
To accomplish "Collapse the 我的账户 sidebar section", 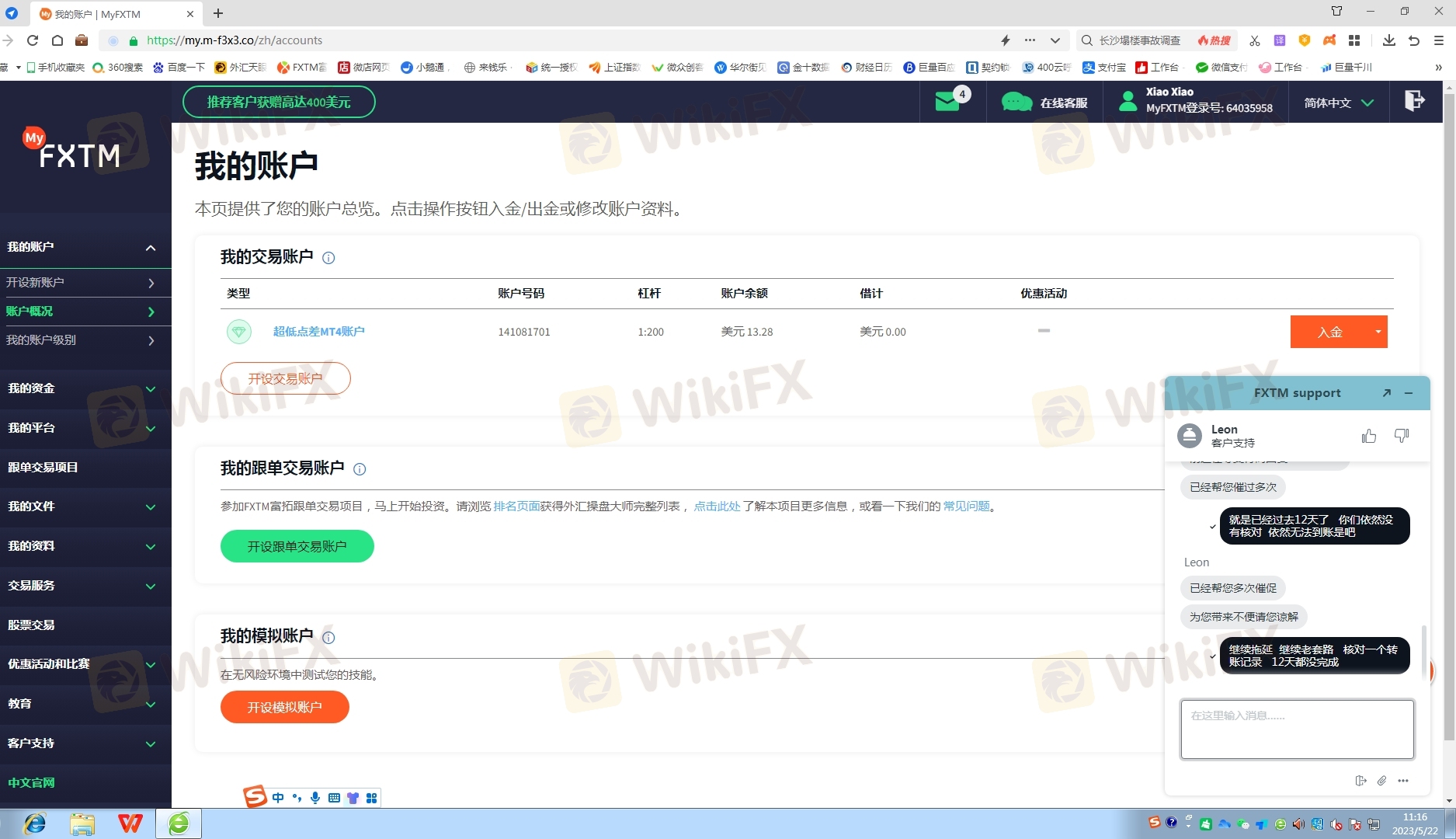I will point(151,248).
